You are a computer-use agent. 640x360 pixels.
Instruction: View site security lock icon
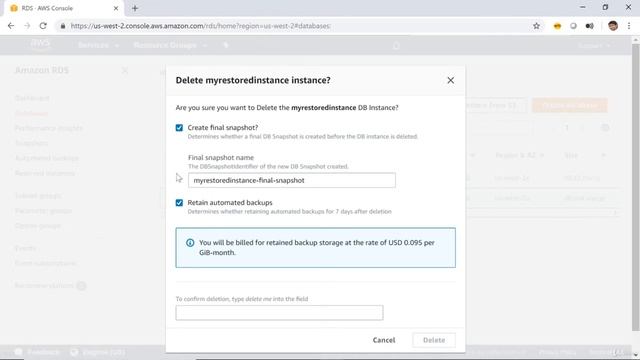click(62, 26)
